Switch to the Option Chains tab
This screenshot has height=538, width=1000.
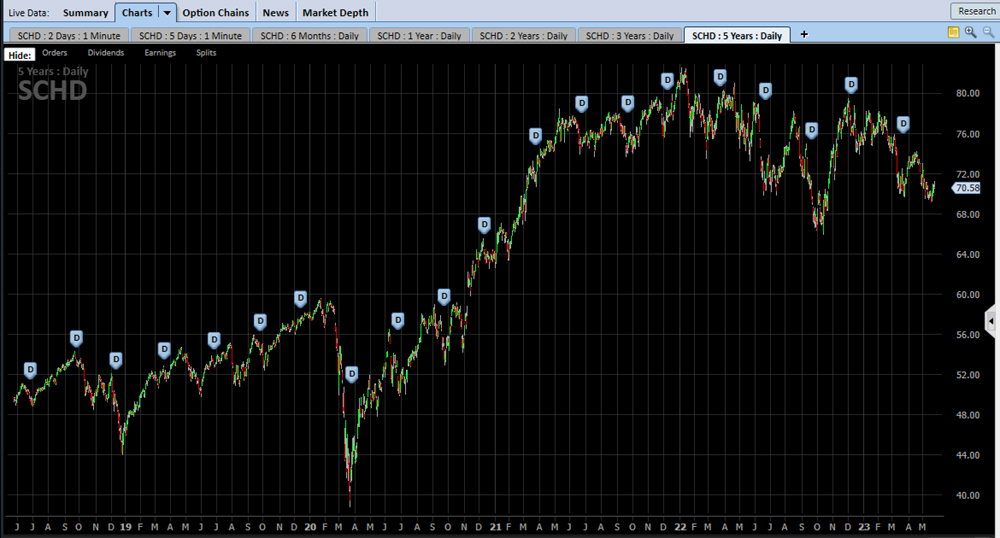pos(215,13)
